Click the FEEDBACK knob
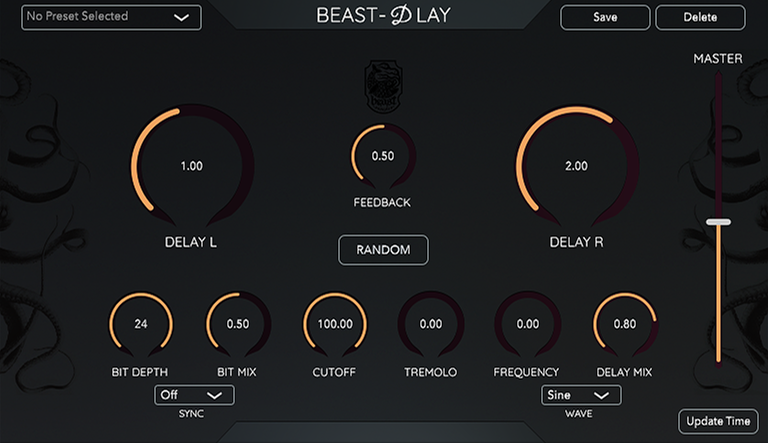Viewport: 768px width, 443px height. point(383,156)
